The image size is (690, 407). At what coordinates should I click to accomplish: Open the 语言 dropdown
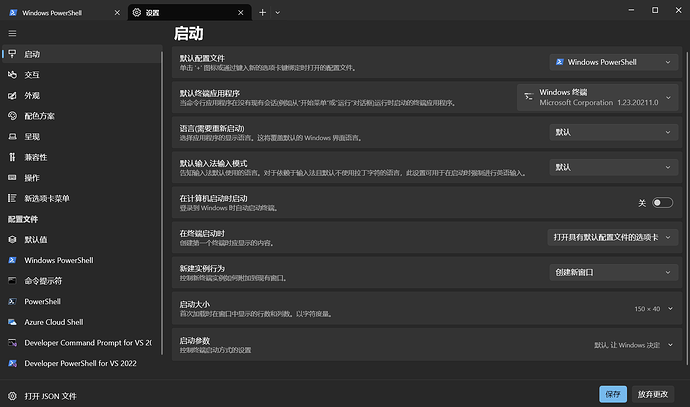coord(613,132)
